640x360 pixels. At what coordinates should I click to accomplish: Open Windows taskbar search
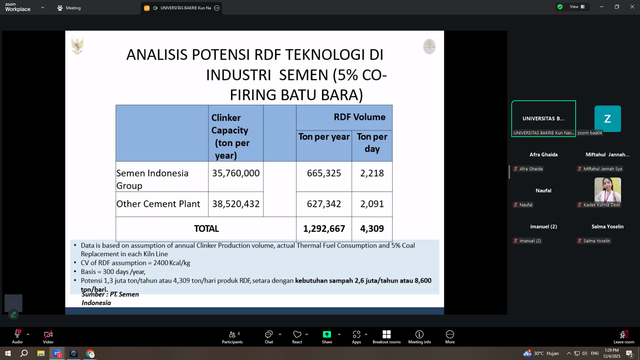click(x=24, y=353)
